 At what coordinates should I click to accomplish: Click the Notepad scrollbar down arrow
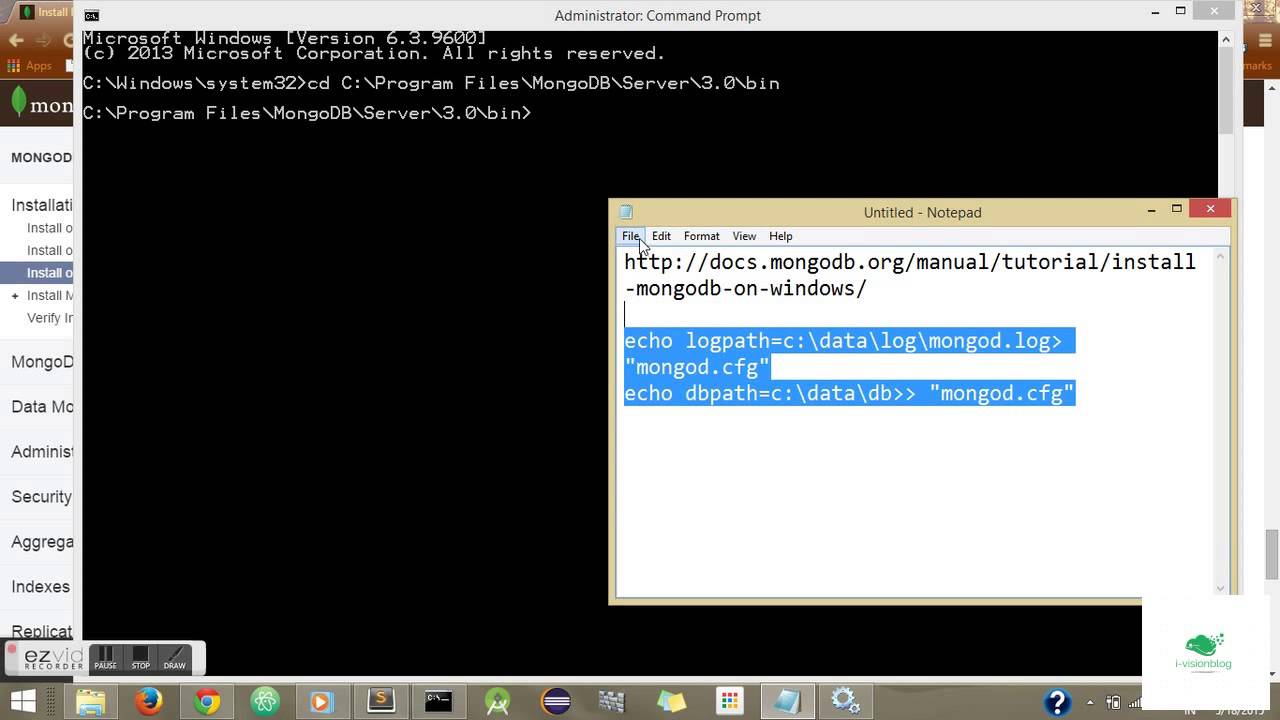1220,589
